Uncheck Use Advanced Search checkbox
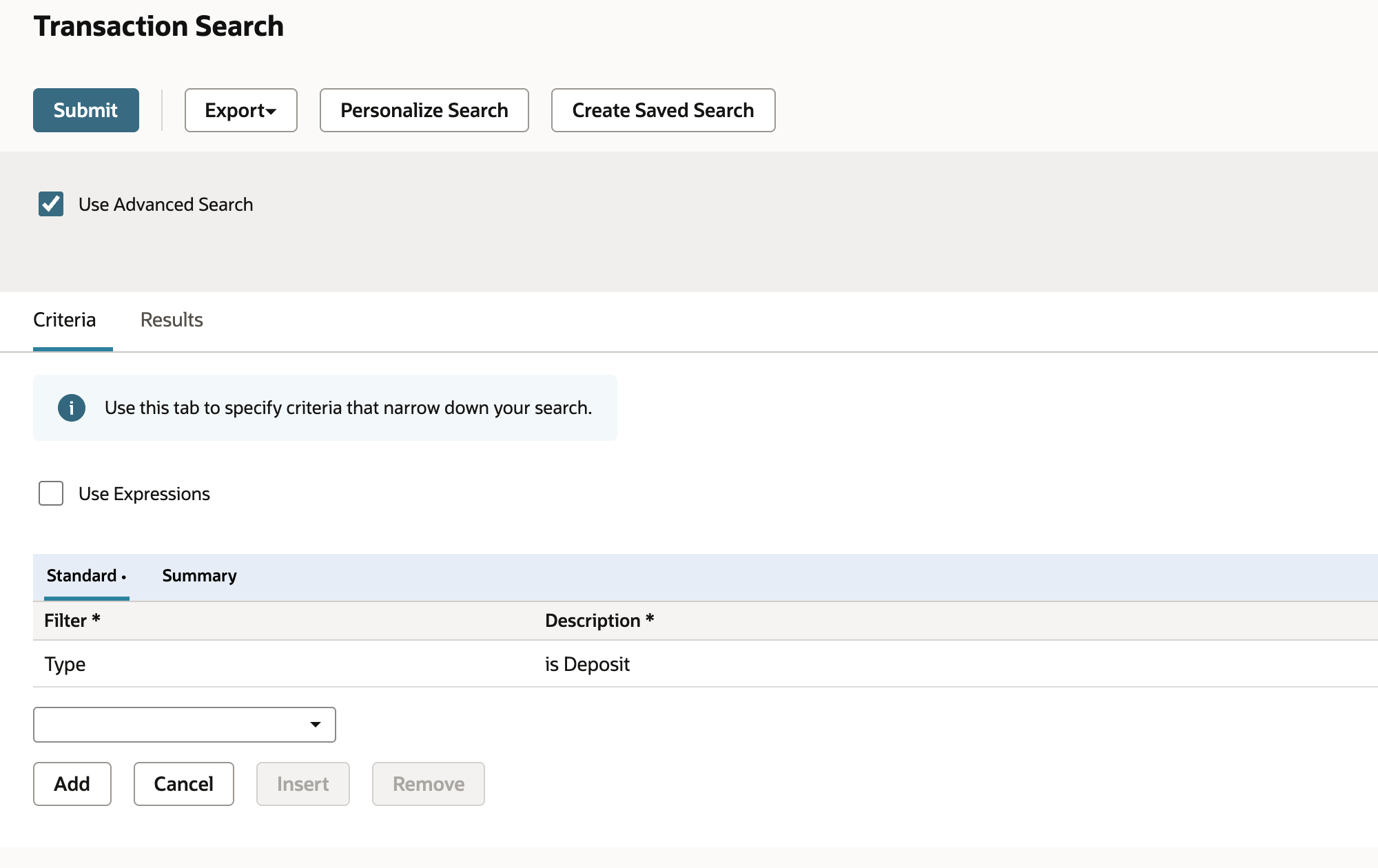The width and height of the screenshot is (1378, 868). point(51,204)
